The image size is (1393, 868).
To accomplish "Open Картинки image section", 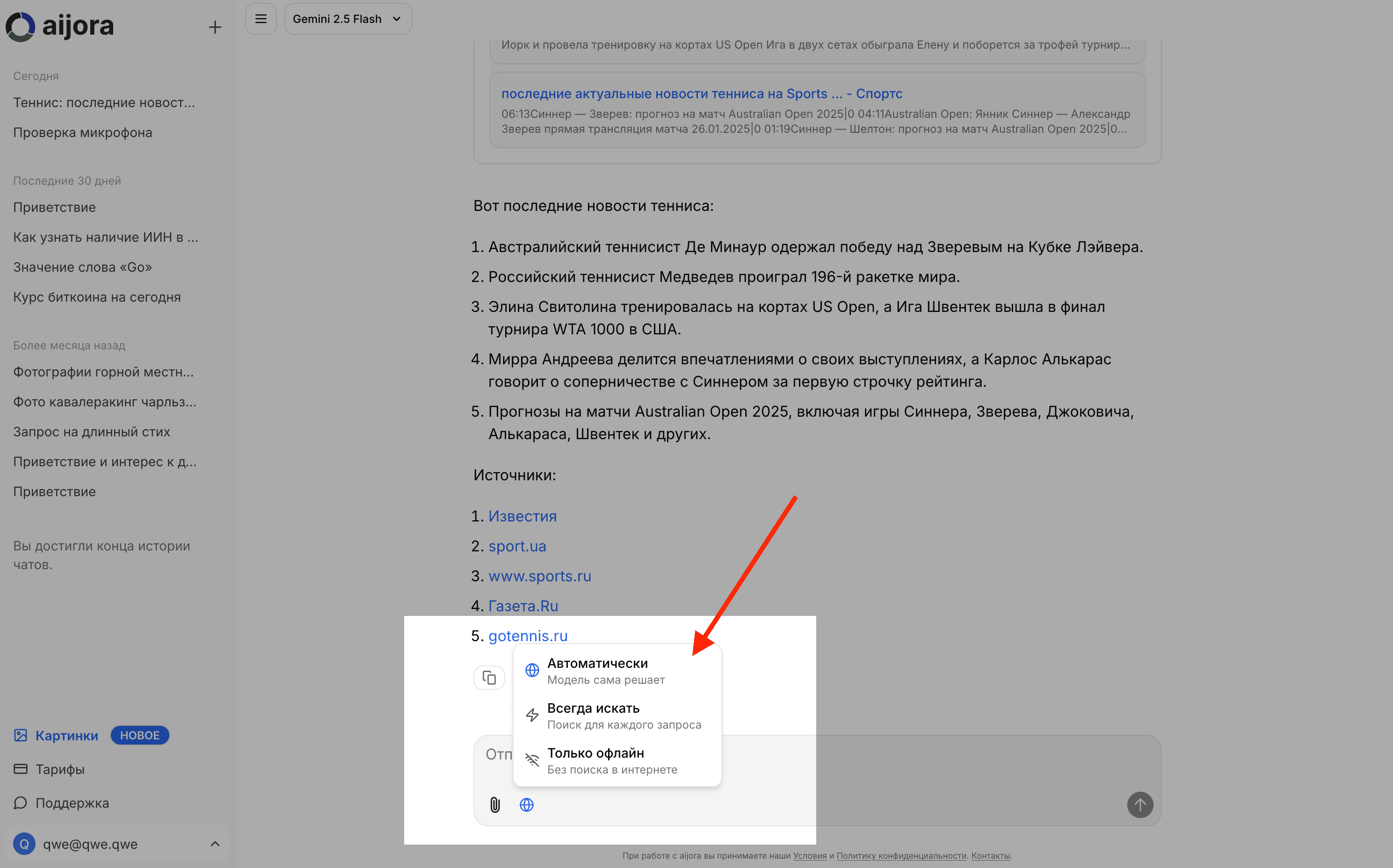I will click(x=66, y=735).
